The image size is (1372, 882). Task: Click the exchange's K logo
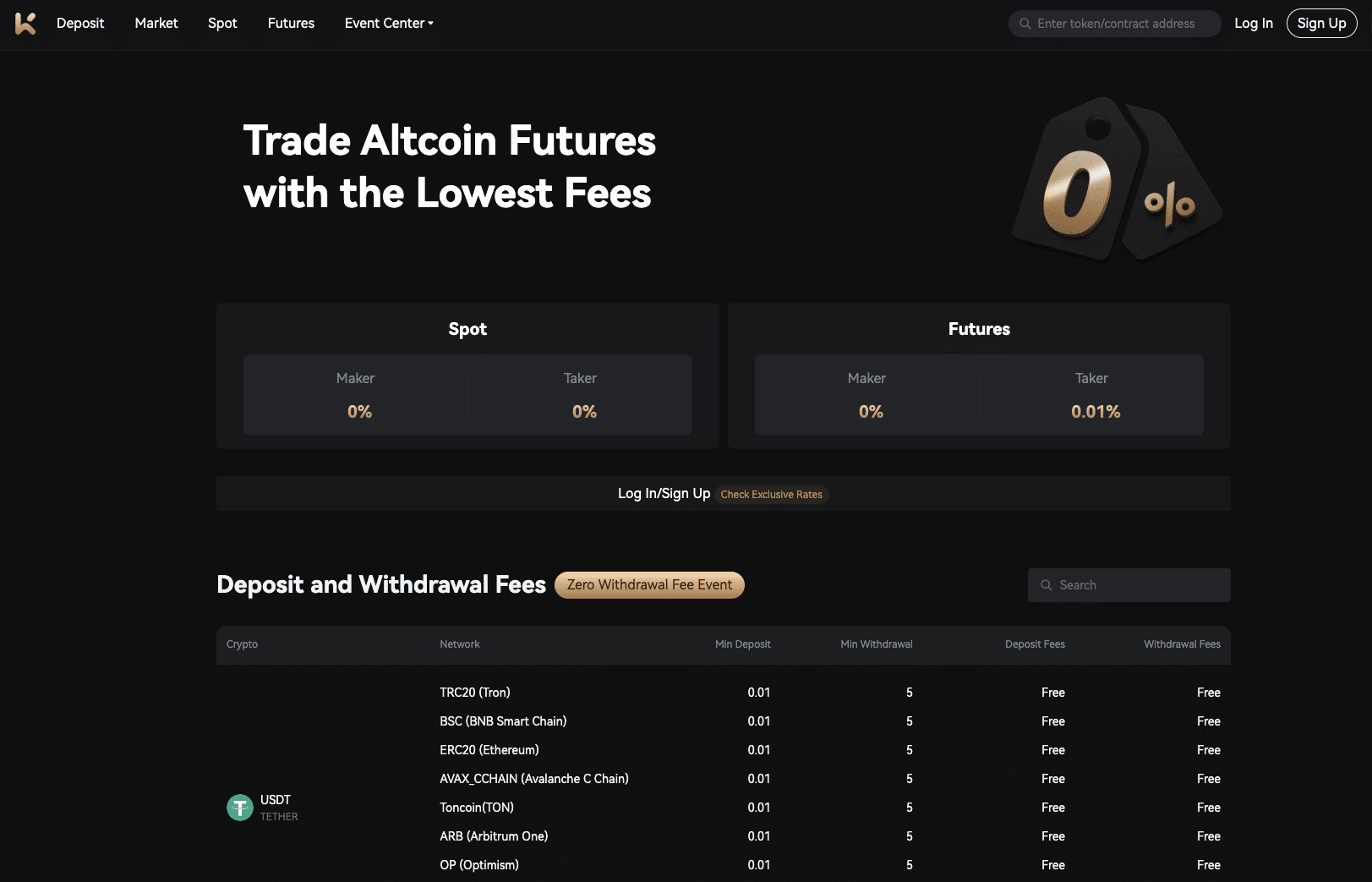pyautogui.click(x=25, y=24)
